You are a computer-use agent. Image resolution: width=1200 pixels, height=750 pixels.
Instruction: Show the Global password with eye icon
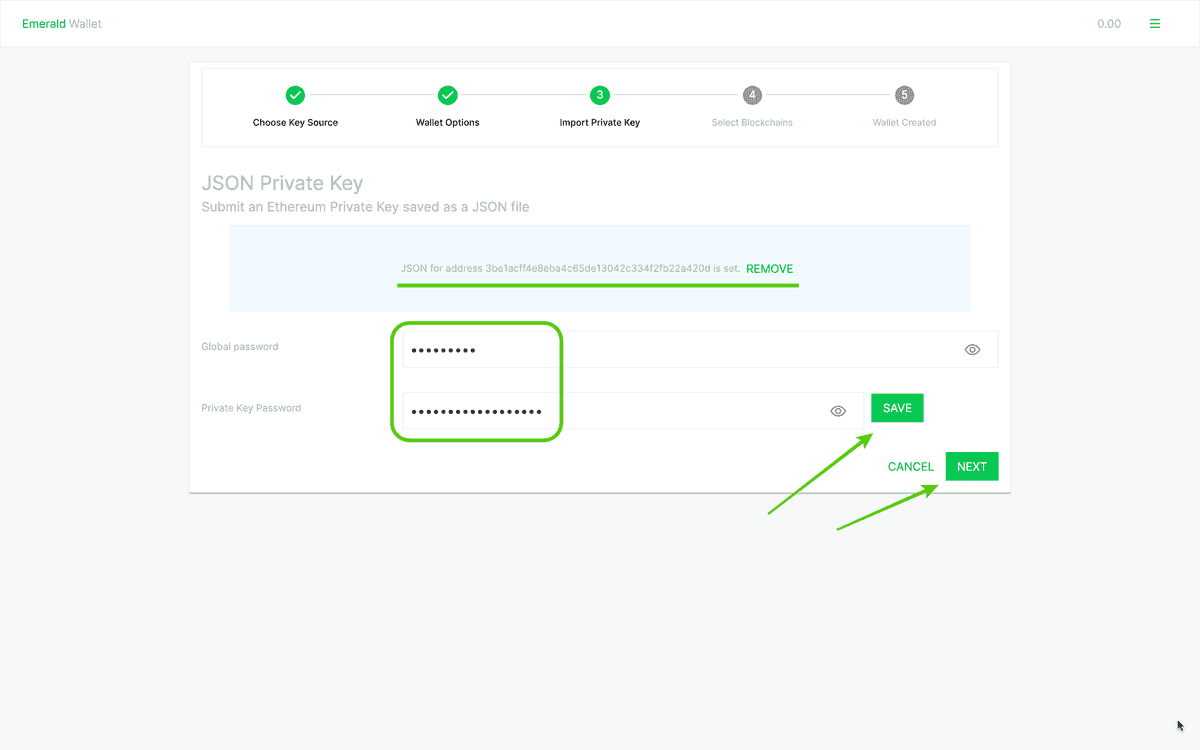click(x=972, y=350)
